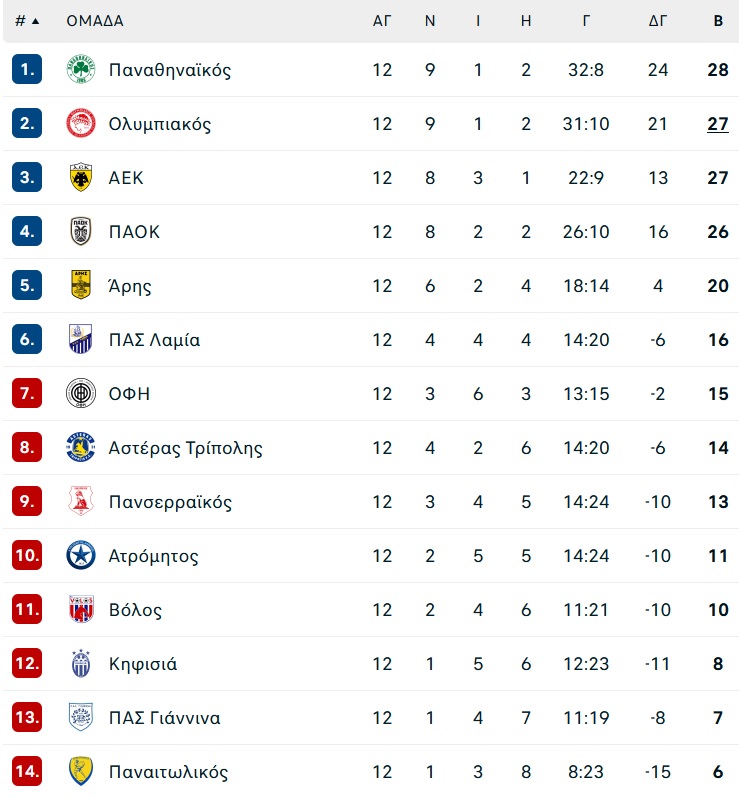Click the Παναιτωλικός yellow shield crest
The width and height of the screenshot is (739, 798).
[81, 771]
